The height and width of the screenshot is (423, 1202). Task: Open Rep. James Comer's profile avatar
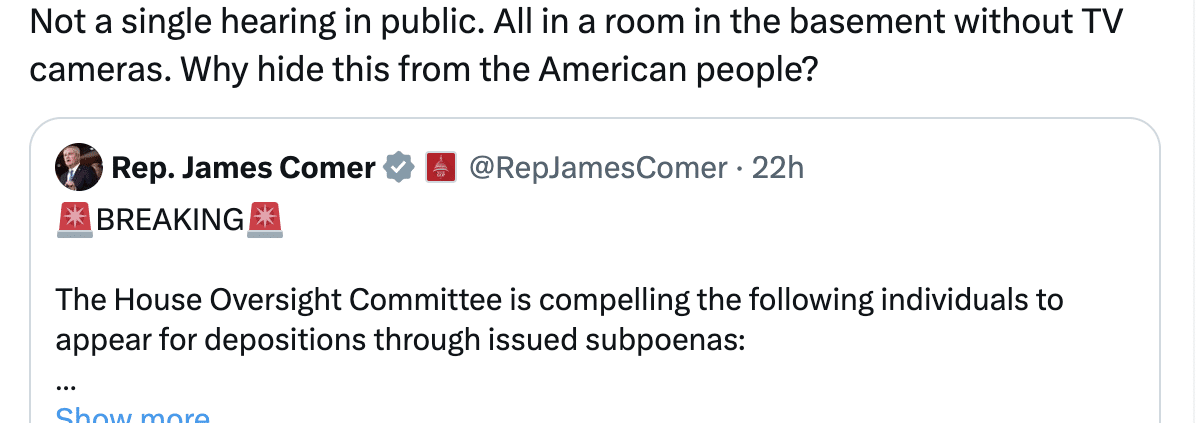(80, 167)
